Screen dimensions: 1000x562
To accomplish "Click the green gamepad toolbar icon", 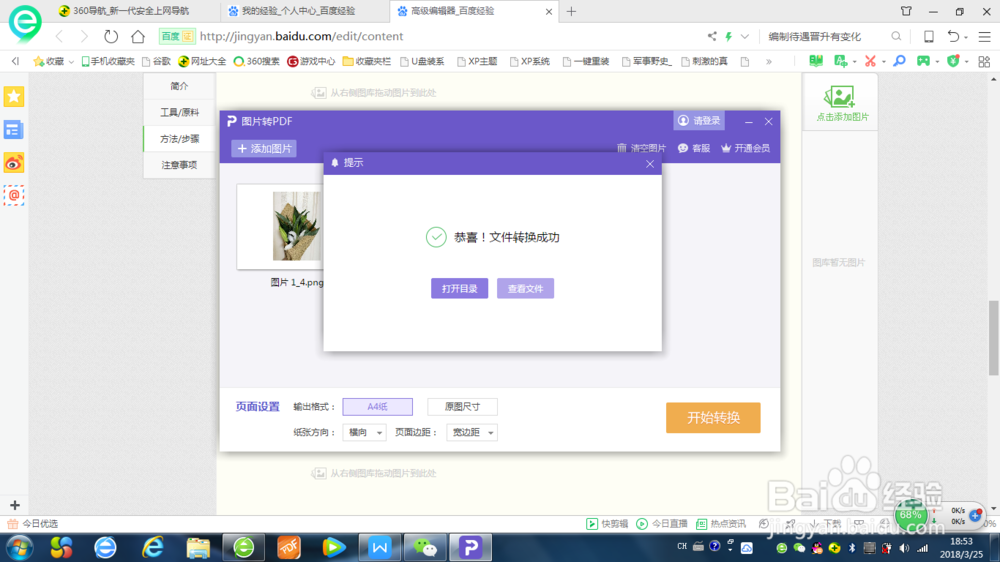I will (x=923, y=61).
